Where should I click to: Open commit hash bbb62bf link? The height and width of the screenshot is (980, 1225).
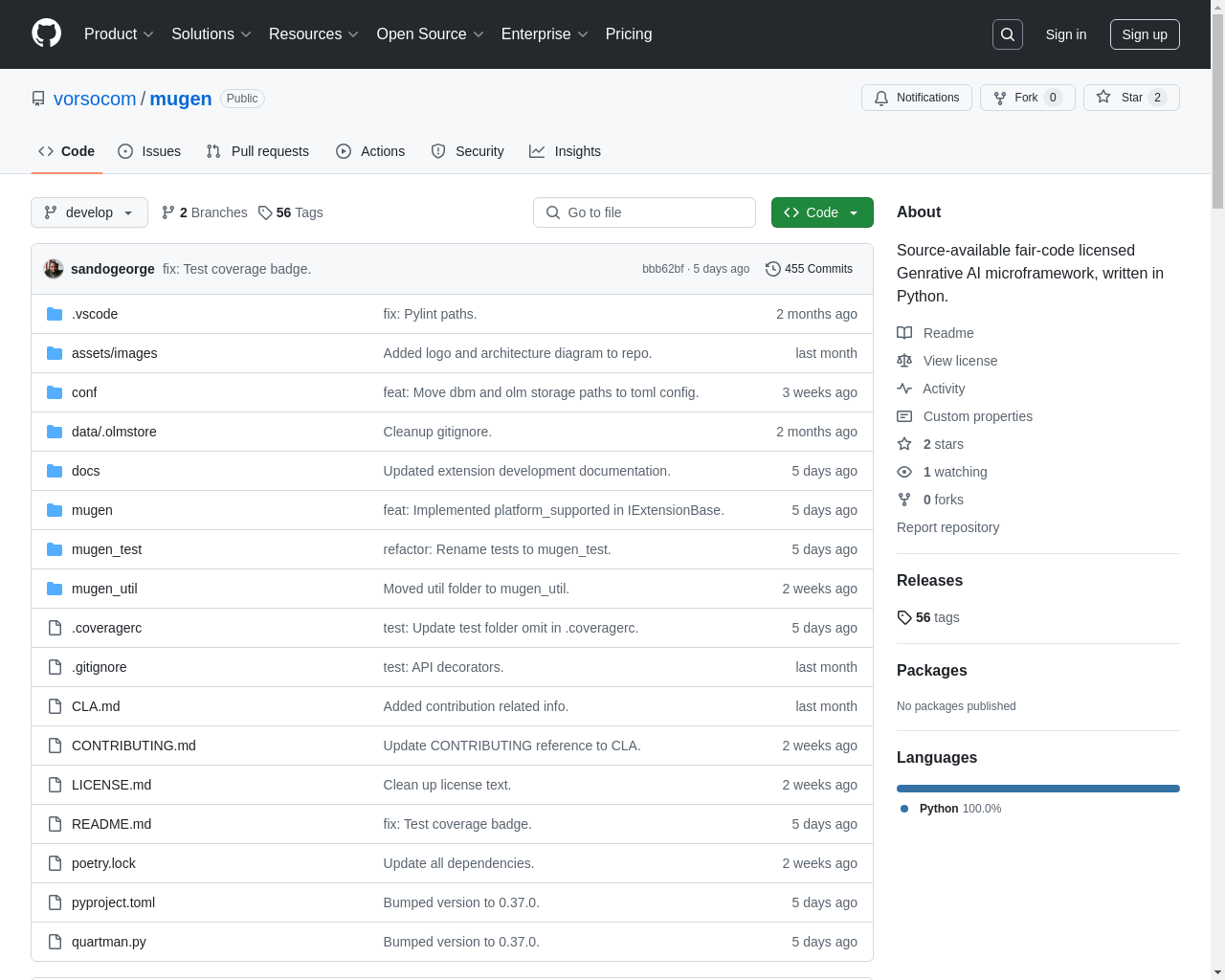pos(663,269)
